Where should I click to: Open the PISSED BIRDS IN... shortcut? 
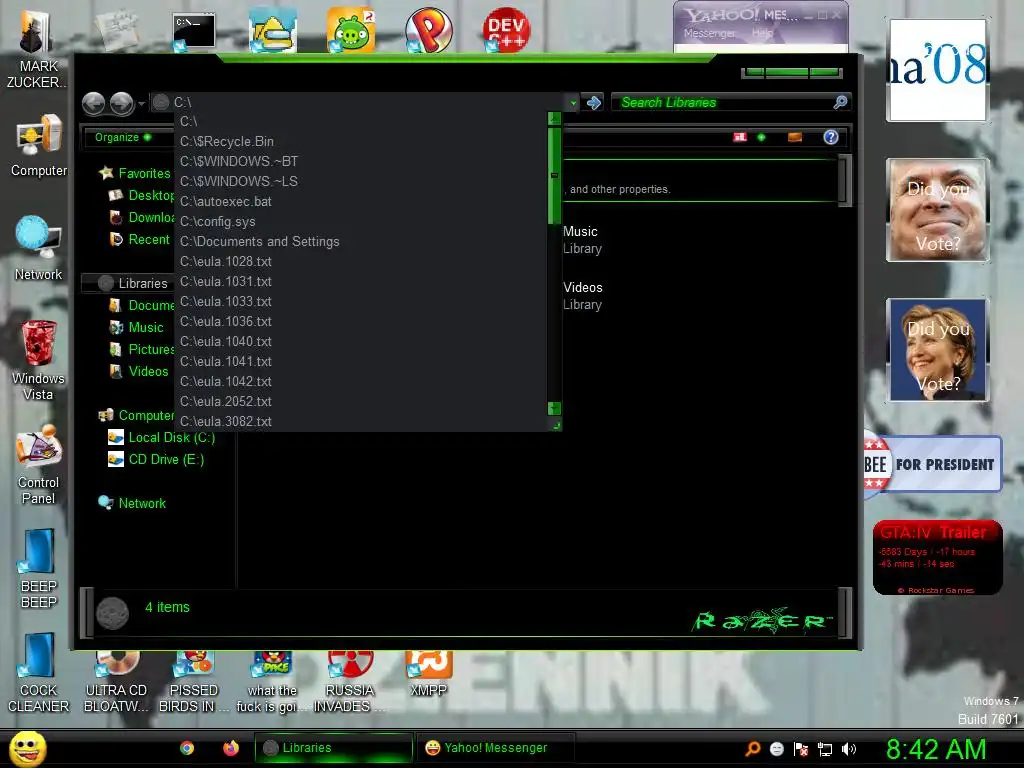coord(194,682)
